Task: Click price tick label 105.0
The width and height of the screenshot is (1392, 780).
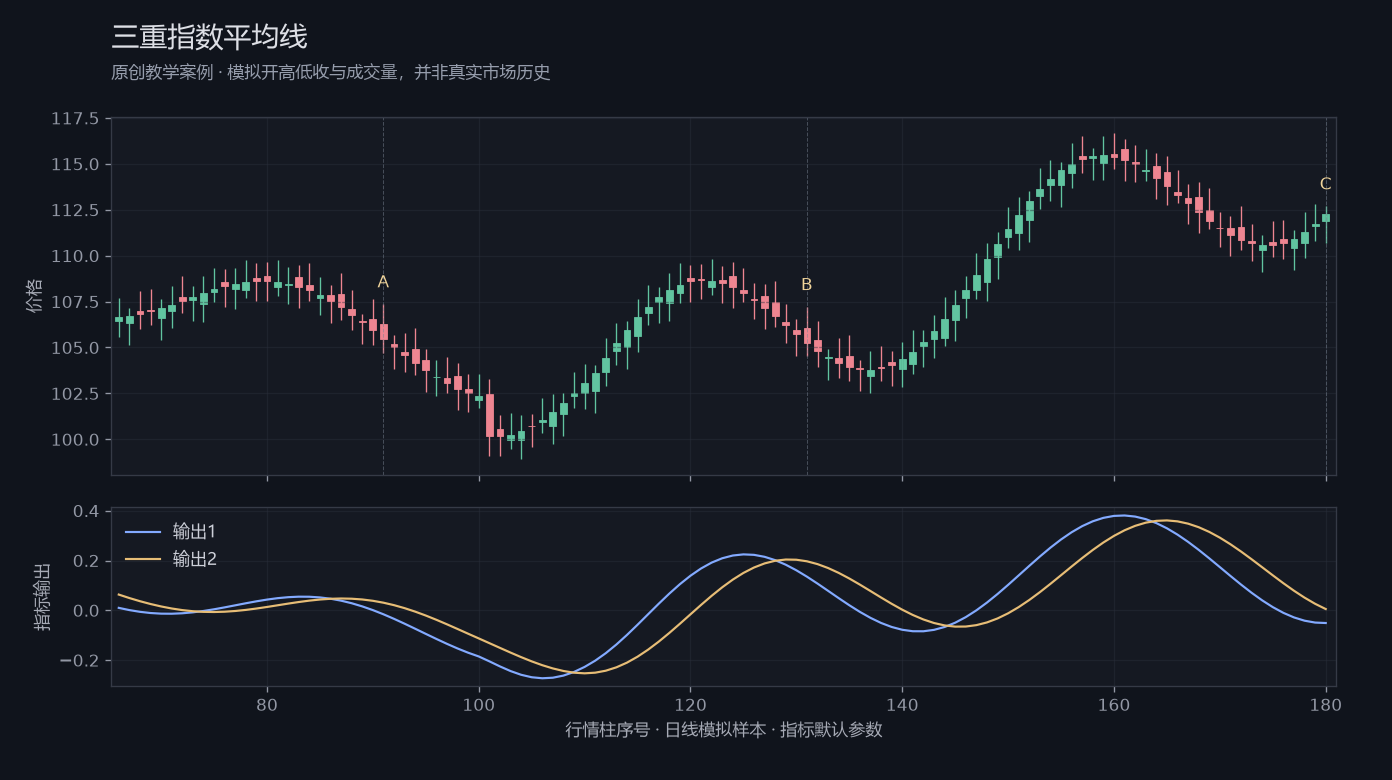Action: pyautogui.click(x=75, y=348)
